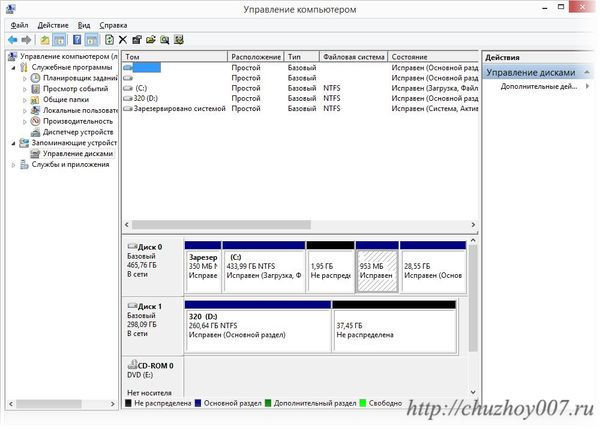This screenshot has height=429, width=600.
Task: Select Диспетчер устройств in the tree
Action: pyautogui.click(x=79, y=131)
